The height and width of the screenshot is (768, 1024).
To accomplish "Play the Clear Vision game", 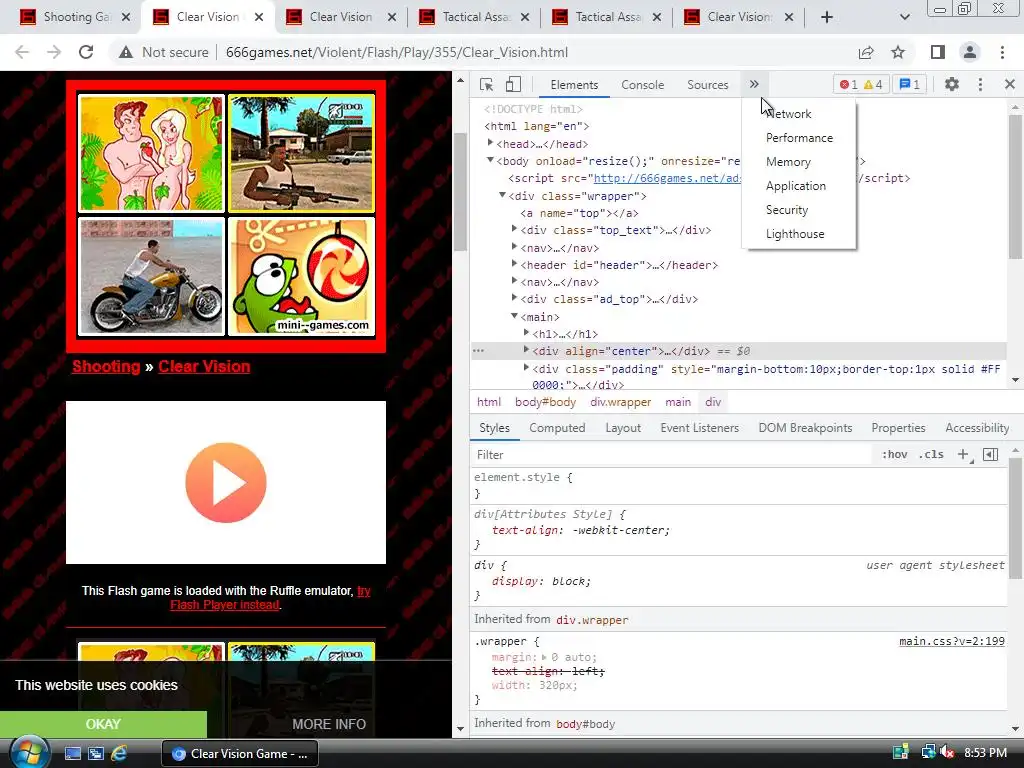I will coord(226,483).
